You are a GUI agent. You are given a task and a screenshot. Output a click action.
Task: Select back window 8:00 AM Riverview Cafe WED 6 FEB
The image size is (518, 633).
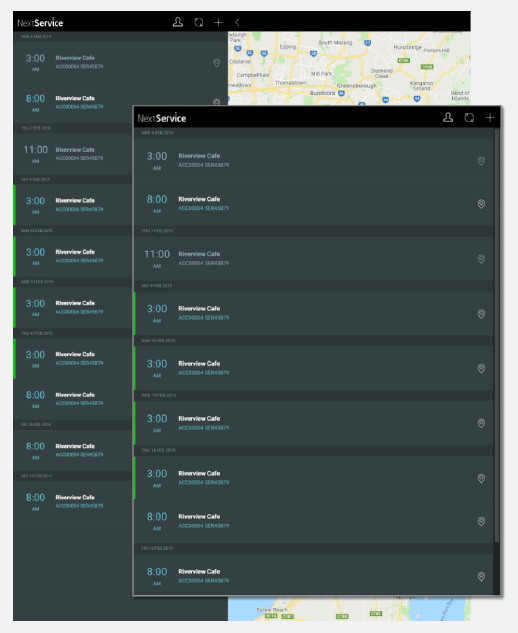pos(75,98)
